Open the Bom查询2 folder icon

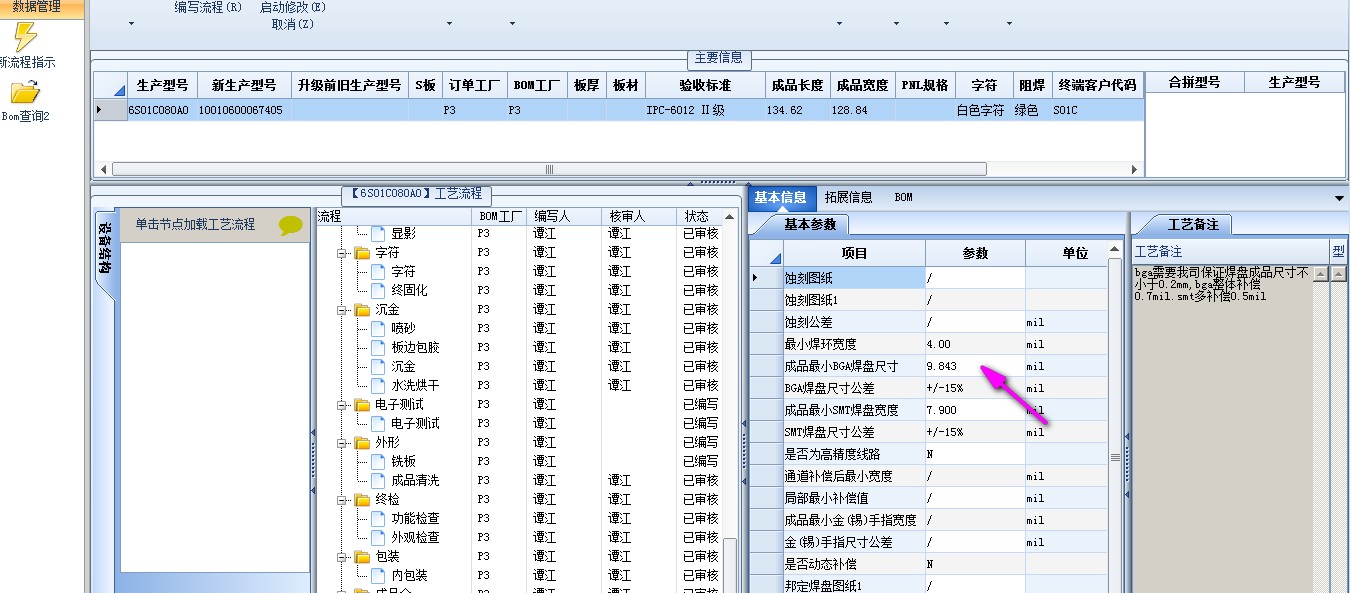click(x=25, y=92)
